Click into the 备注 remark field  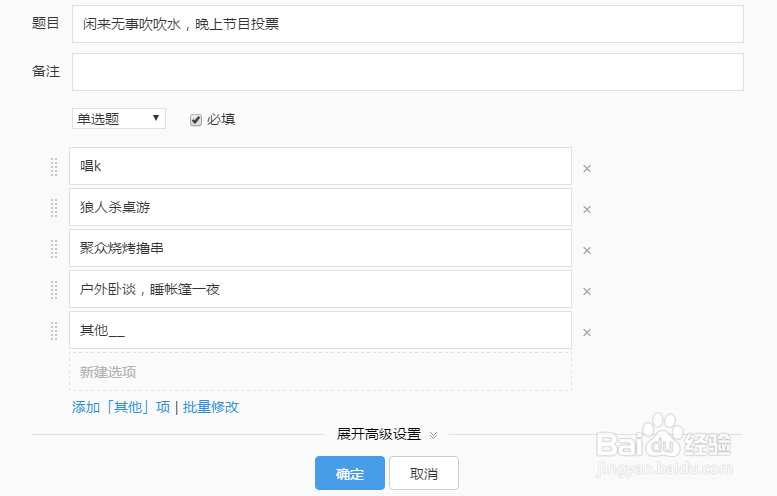[408, 72]
